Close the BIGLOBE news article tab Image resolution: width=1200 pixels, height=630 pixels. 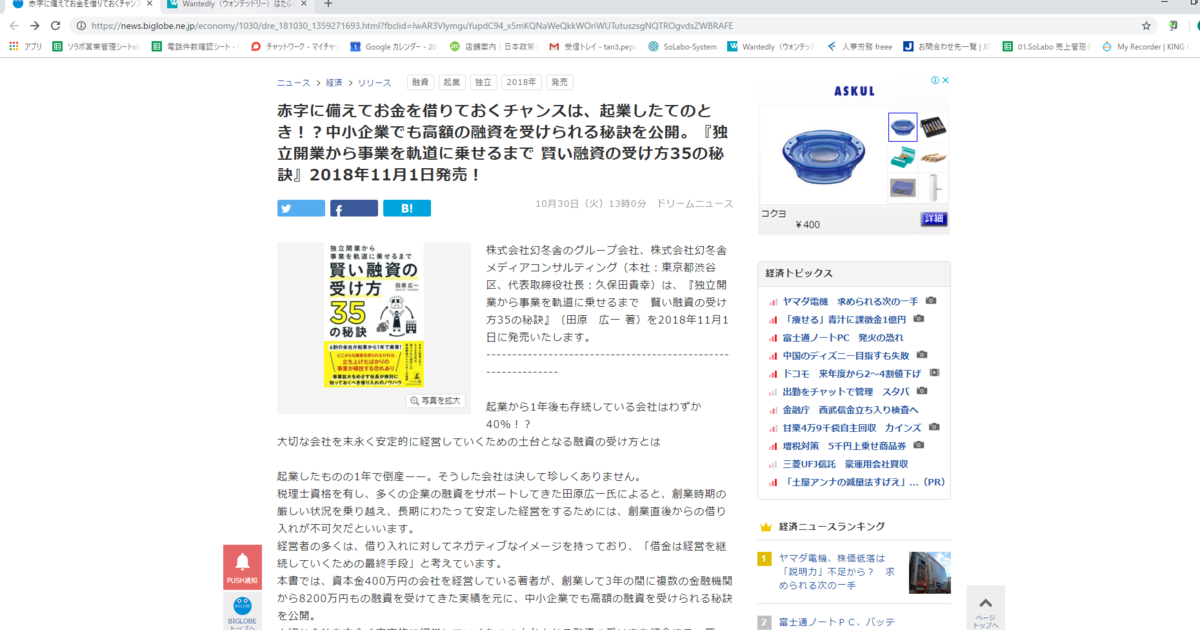tap(149, 4)
